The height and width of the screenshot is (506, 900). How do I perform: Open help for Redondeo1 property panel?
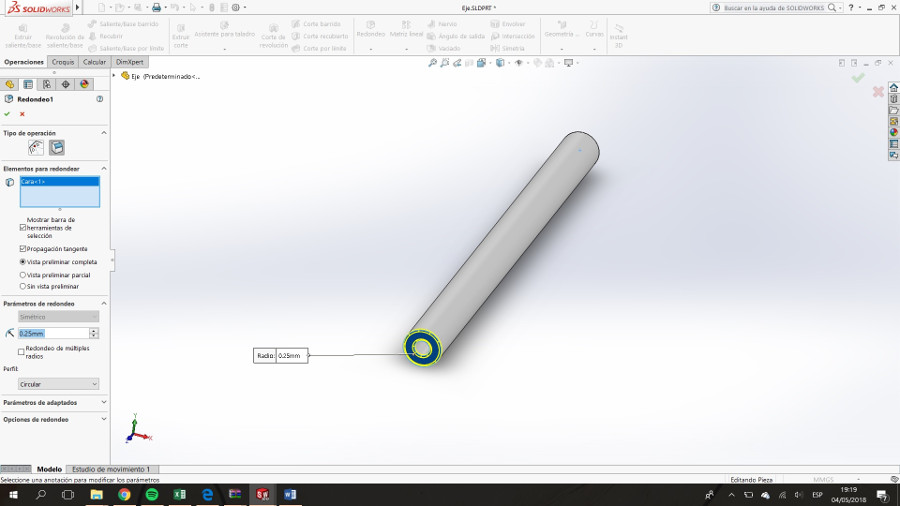100,99
